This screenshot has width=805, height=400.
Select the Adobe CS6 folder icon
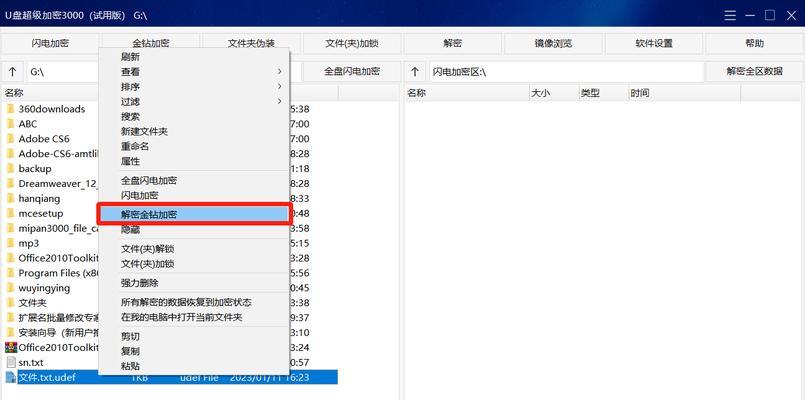[10, 139]
